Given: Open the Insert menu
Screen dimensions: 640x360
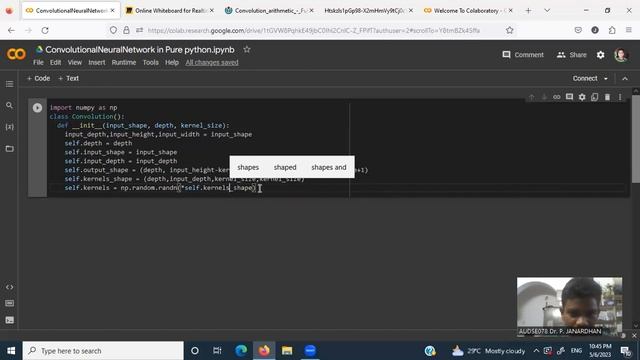Looking at the screenshot, I should click(x=97, y=62).
